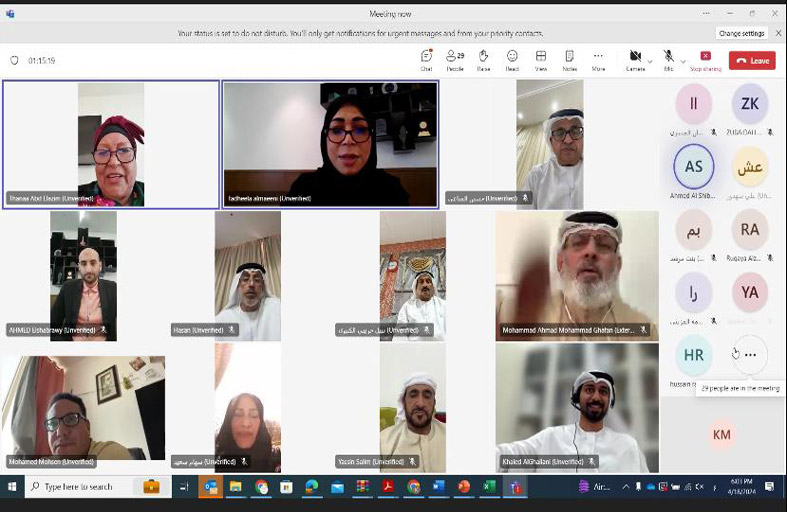This screenshot has height=512, width=787.
Task: Expand the Camera options arrow
Action: tap(649, 61)
